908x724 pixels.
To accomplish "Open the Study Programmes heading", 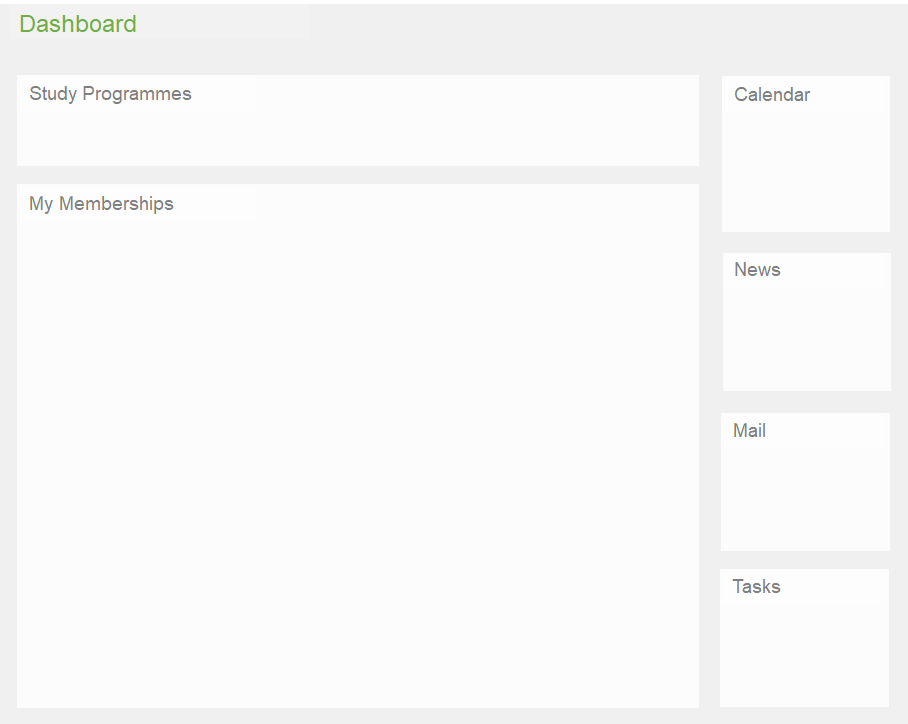I will [110, 94].
